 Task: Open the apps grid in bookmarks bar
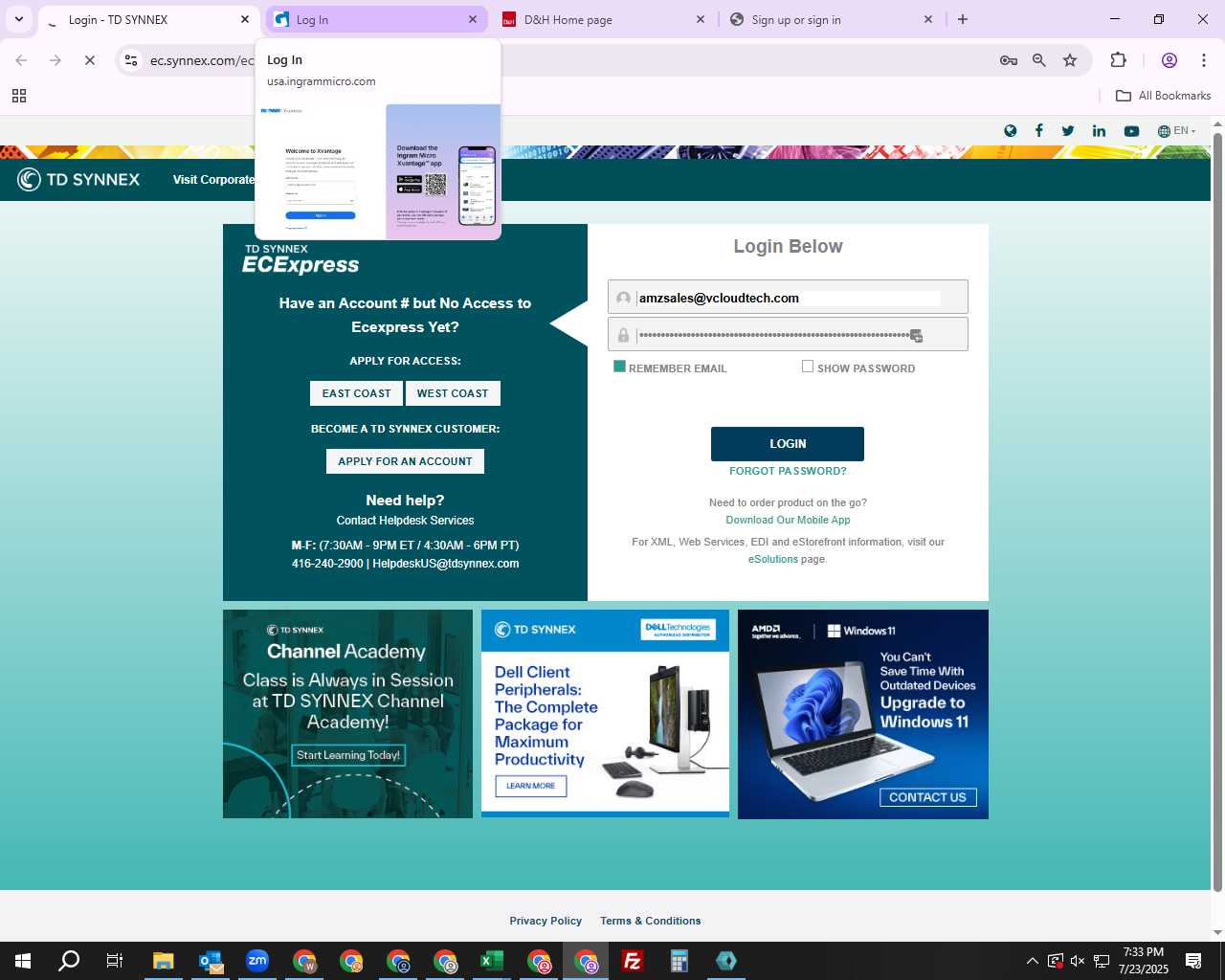click(19, 96)
